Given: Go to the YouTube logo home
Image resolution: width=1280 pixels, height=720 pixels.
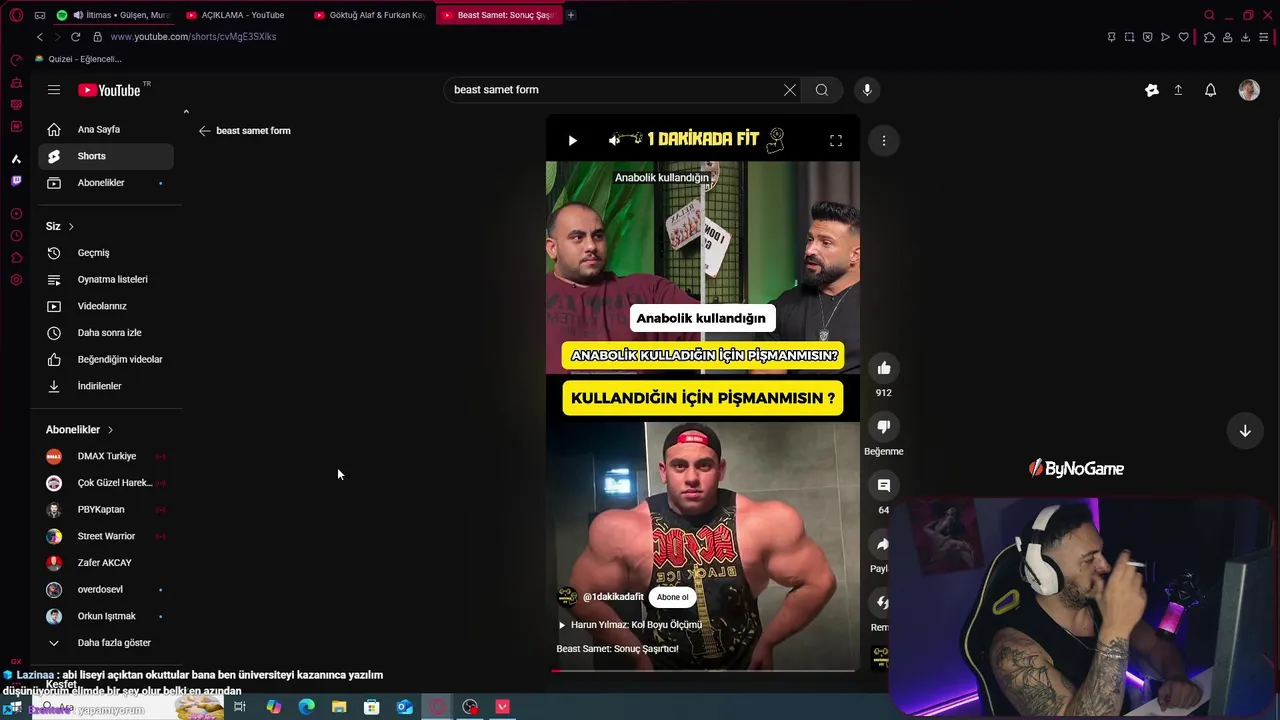Looking at the screenshot, I should (x=109, y=90).
